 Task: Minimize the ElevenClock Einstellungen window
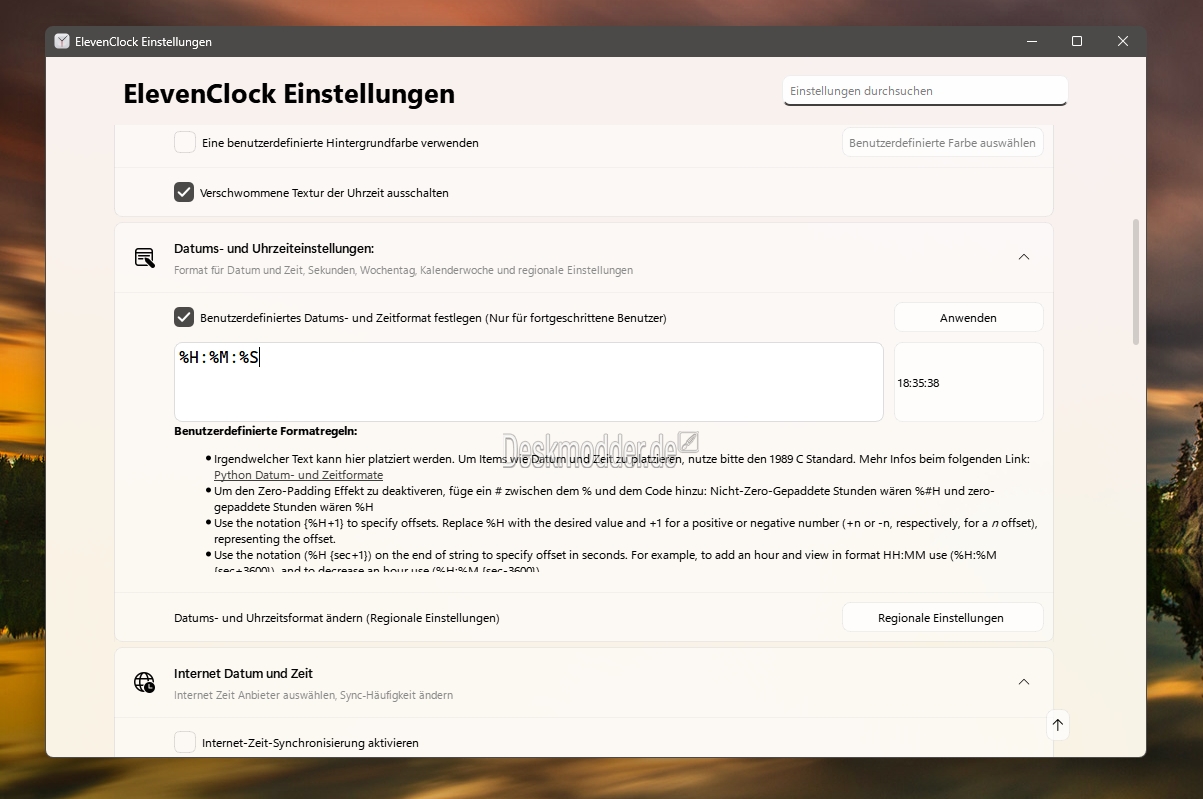[1031, 41]
